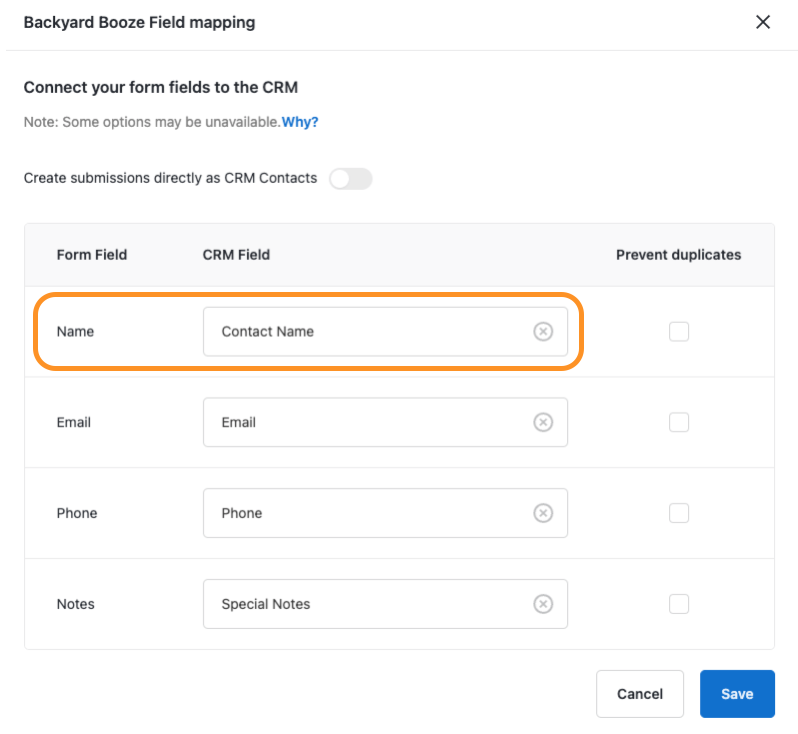Click the Cancel button
The image size is (798, 734).
[640, 694]
